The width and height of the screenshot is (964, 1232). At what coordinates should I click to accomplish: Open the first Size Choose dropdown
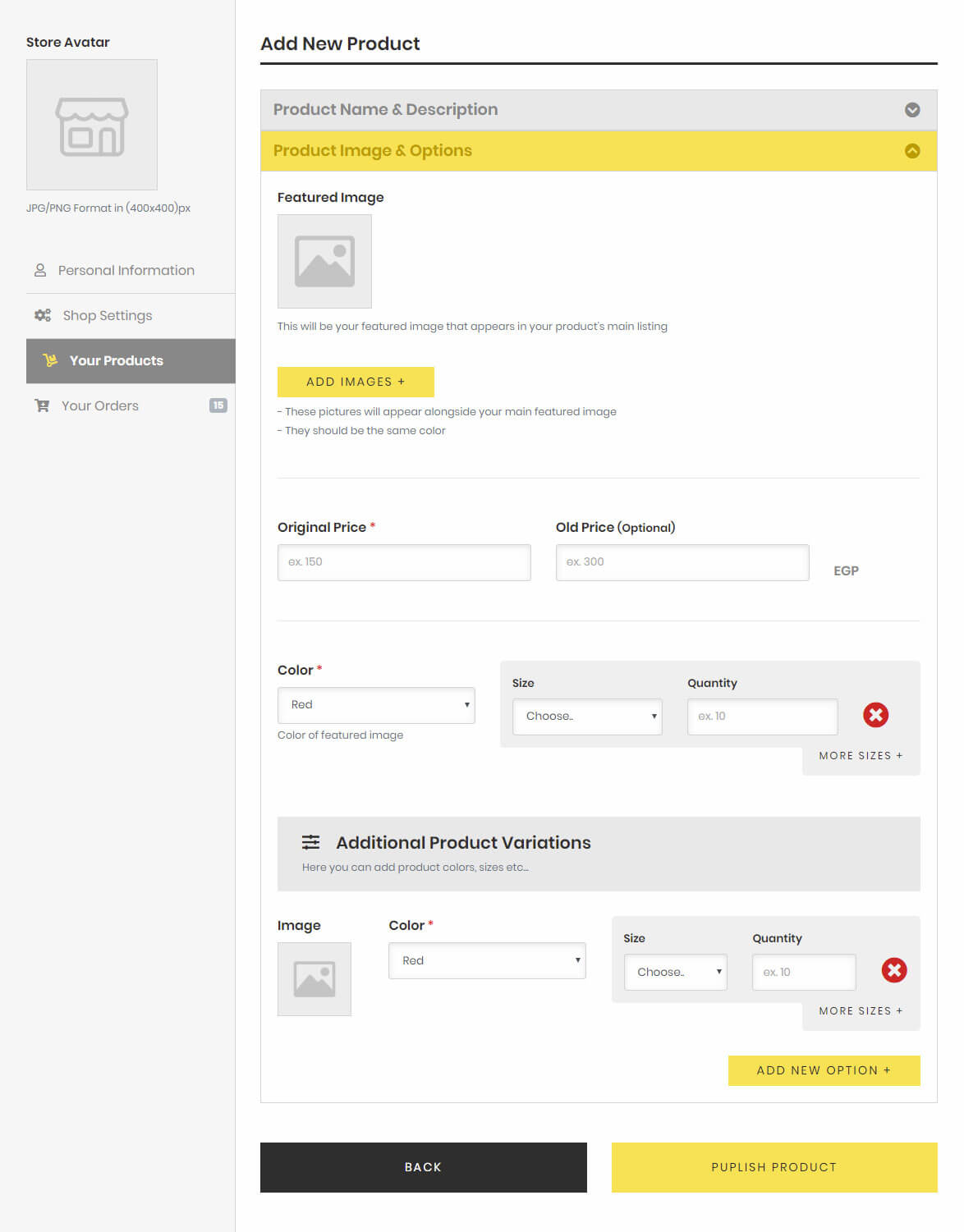click(x=587, y=717)
